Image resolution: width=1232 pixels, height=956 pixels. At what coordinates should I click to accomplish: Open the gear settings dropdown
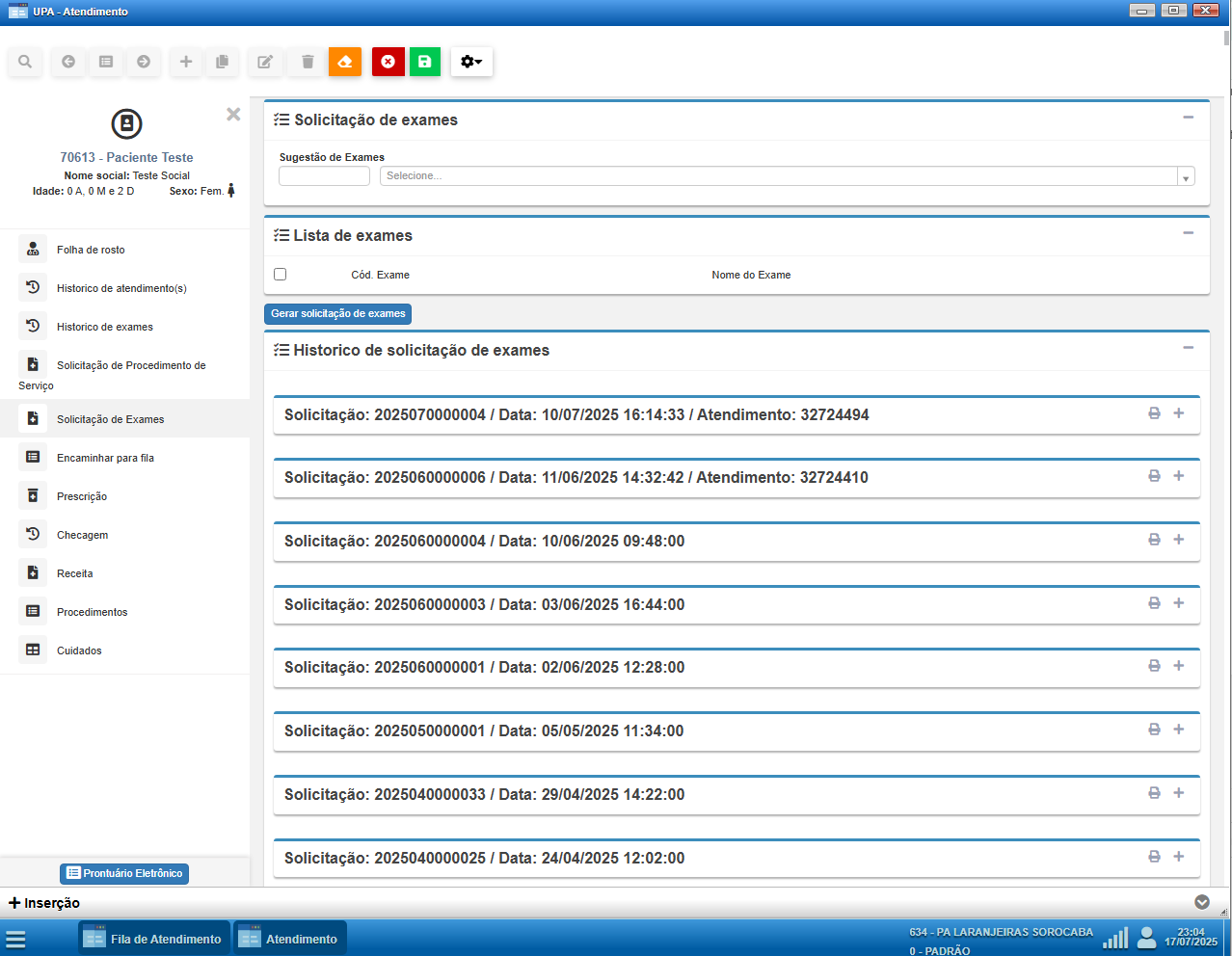(471, 62)
